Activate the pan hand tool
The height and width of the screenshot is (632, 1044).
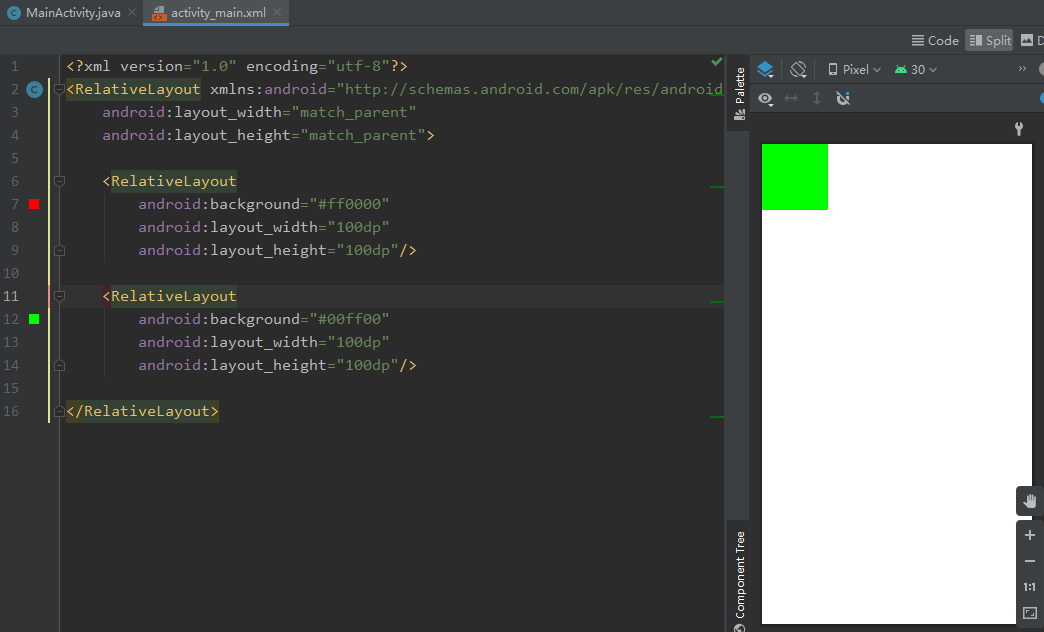[1029, 501]
